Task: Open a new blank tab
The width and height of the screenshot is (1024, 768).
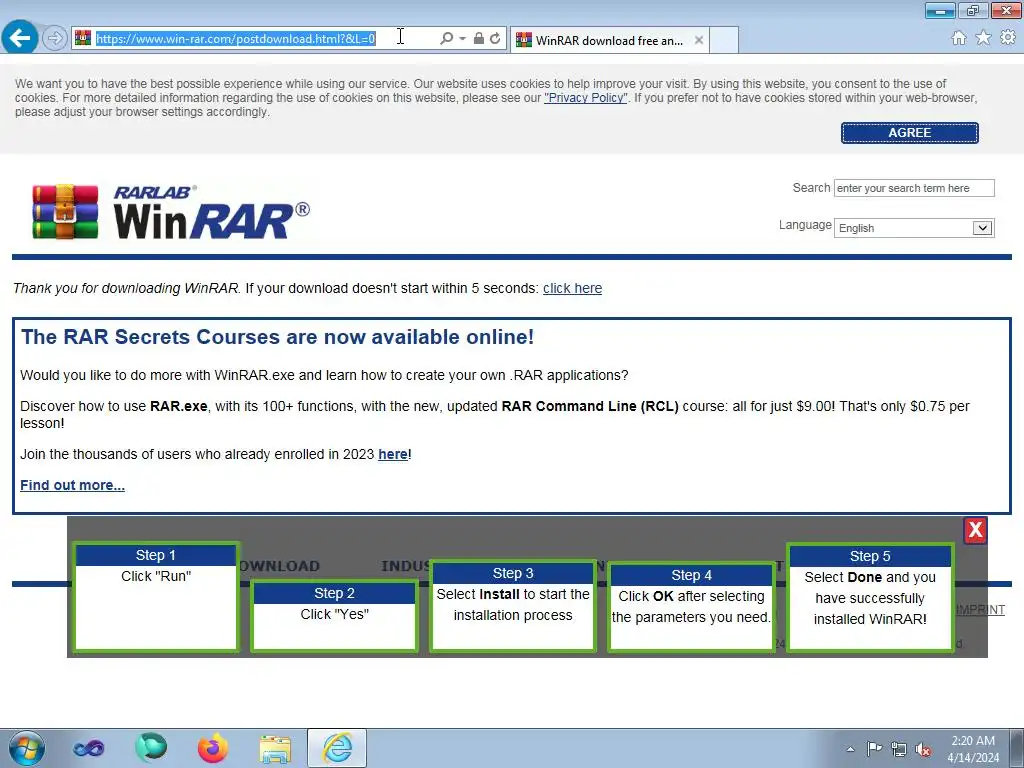Action: pos(724,40)
